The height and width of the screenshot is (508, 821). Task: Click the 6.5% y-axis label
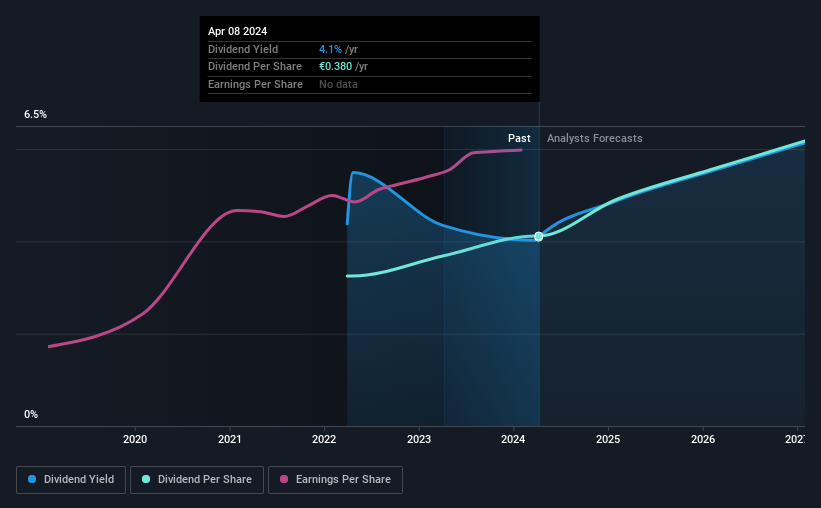pyautogui.click(x=36, y=115)
